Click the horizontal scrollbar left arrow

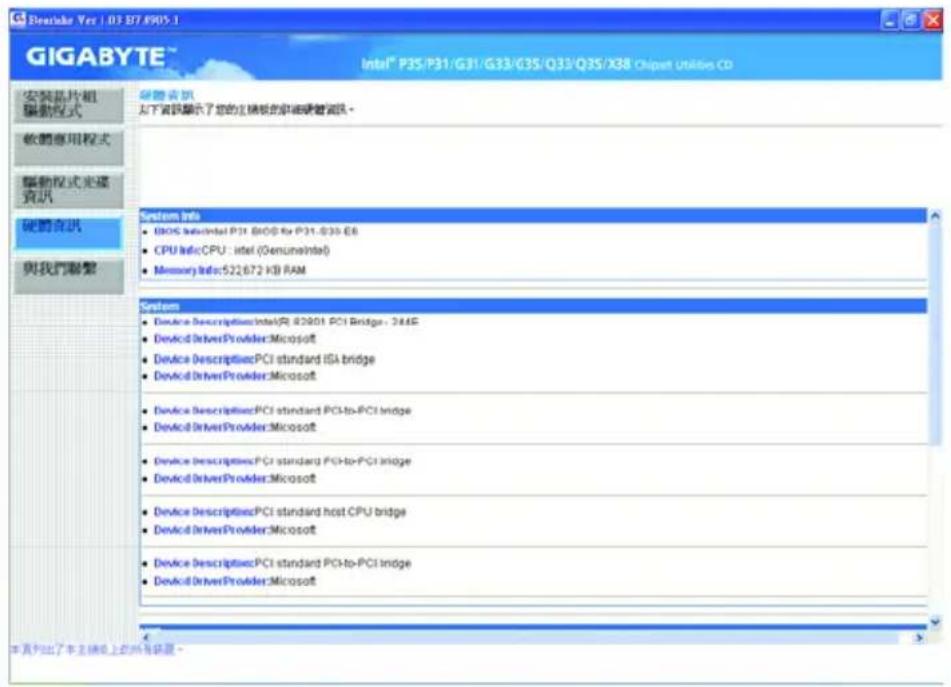coord(146,637)
